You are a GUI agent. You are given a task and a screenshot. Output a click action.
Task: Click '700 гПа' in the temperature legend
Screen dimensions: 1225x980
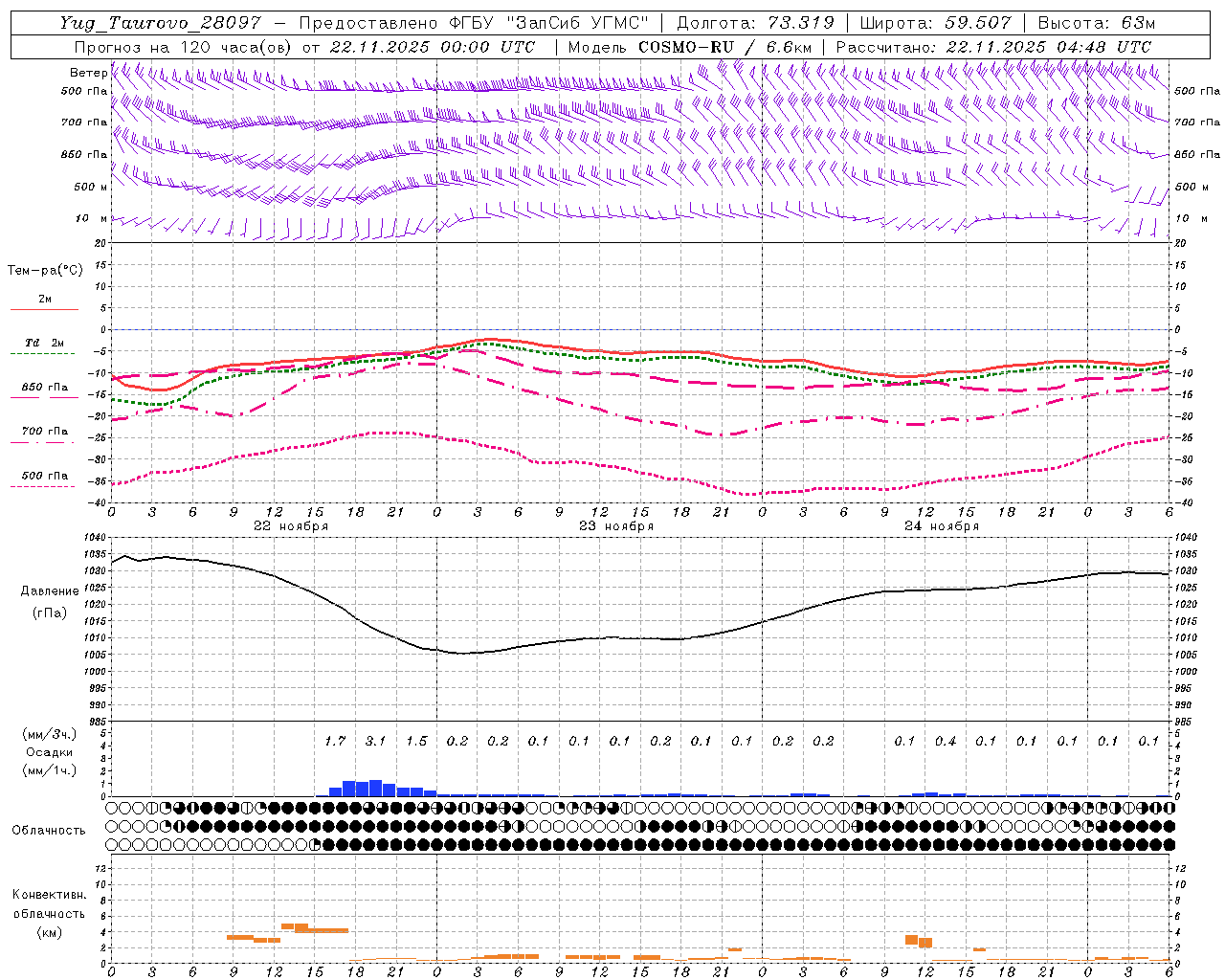coord(45,432)
